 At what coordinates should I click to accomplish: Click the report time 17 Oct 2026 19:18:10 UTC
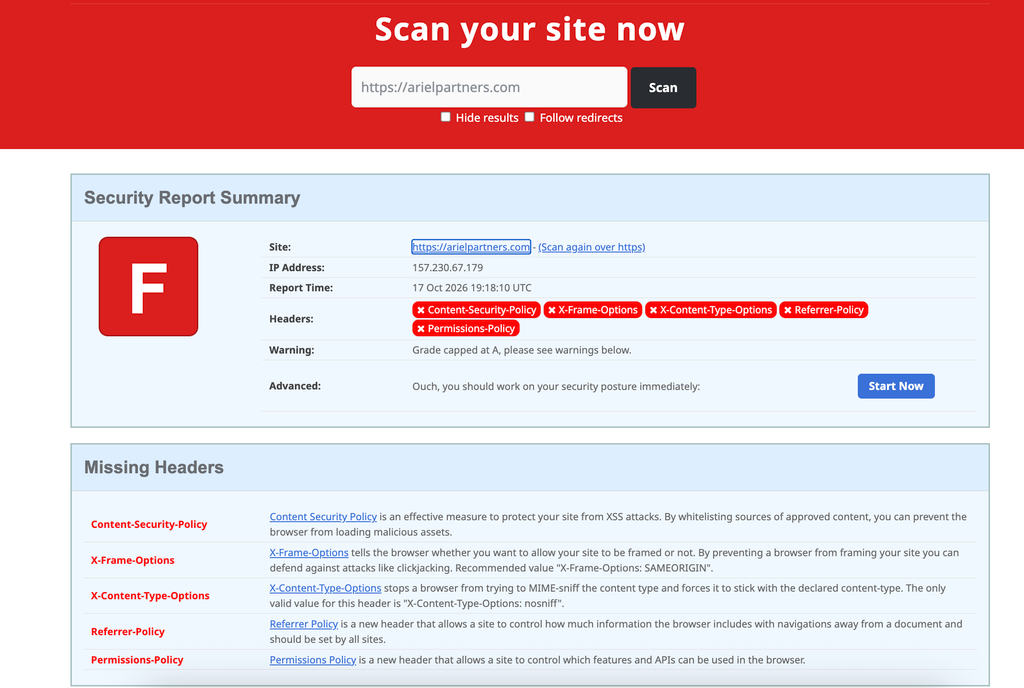point(472,288)
